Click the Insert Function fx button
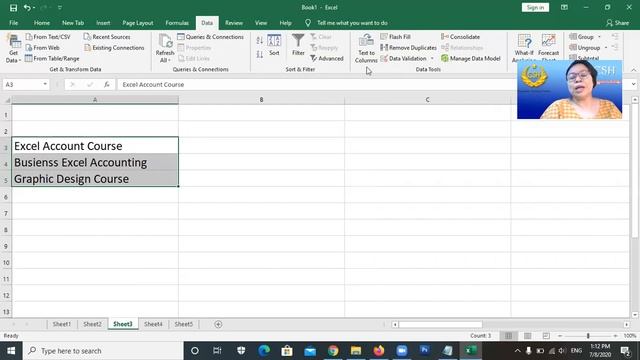Image resolution: width=640 pixels, height=360 pixels. tap(107, 84)
